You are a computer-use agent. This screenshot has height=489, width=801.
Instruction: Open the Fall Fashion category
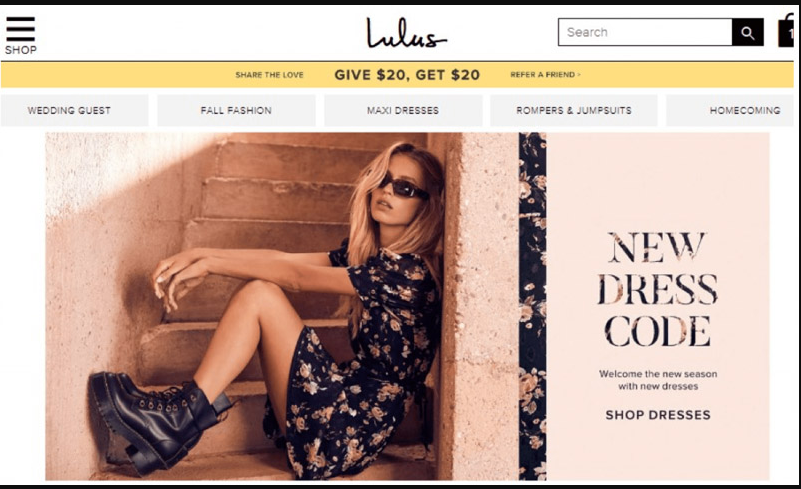236,110
